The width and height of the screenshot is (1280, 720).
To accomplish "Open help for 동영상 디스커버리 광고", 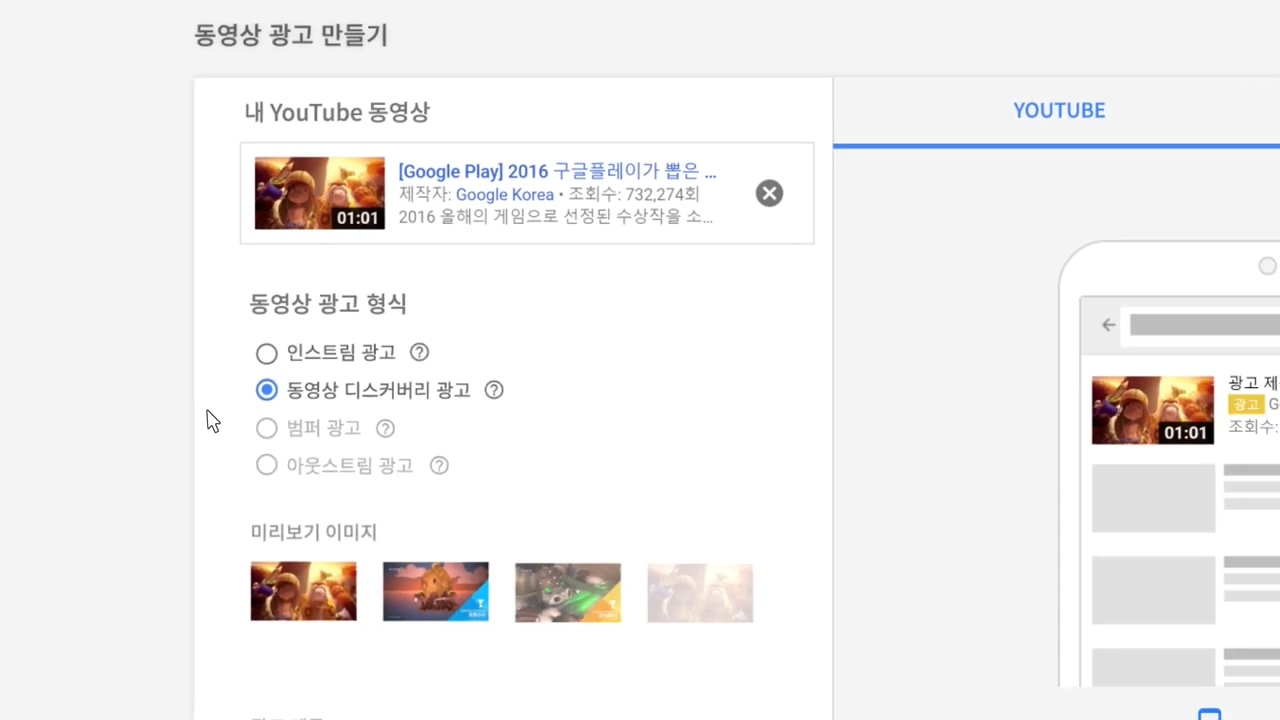I will coord(494,390).
